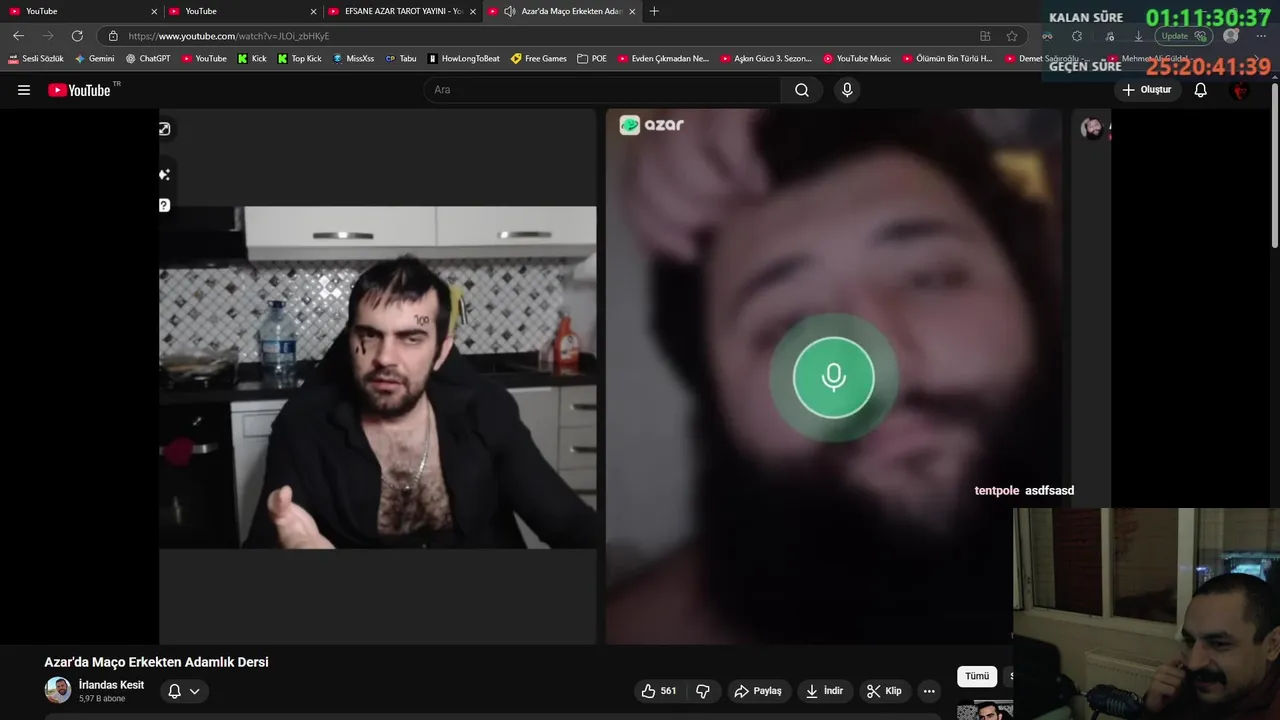The width and height of the screenshot is (1280, 720).
Task: Open YouTube notifications bell
Action: click(1201, 90)
